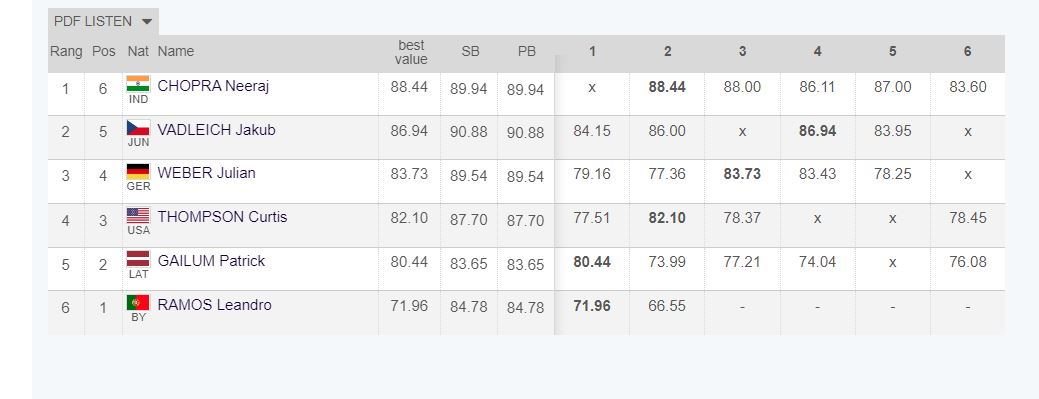Click the 'best value' column header
The height and width of the screenshot is (399, 1039).
tap(411, 52)
